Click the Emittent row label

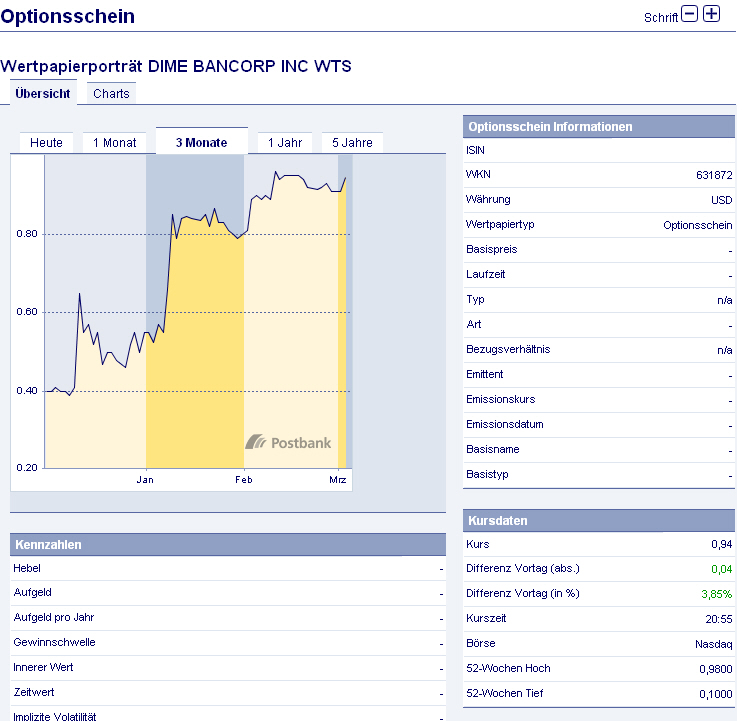[x=485, y=374]
